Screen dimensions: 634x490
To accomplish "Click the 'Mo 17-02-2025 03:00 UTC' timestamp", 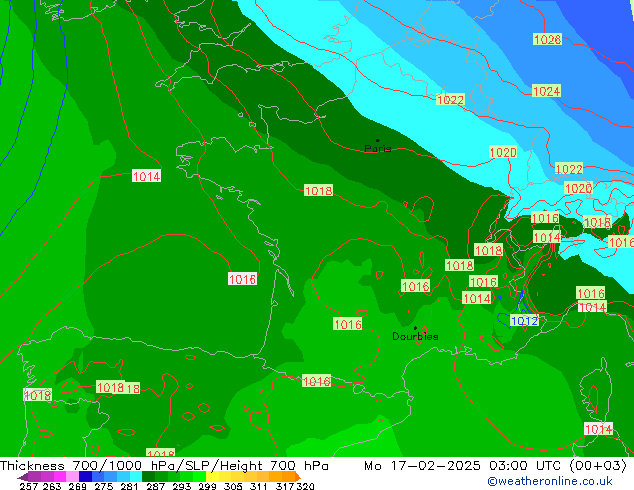I will [x=462, y=466].
